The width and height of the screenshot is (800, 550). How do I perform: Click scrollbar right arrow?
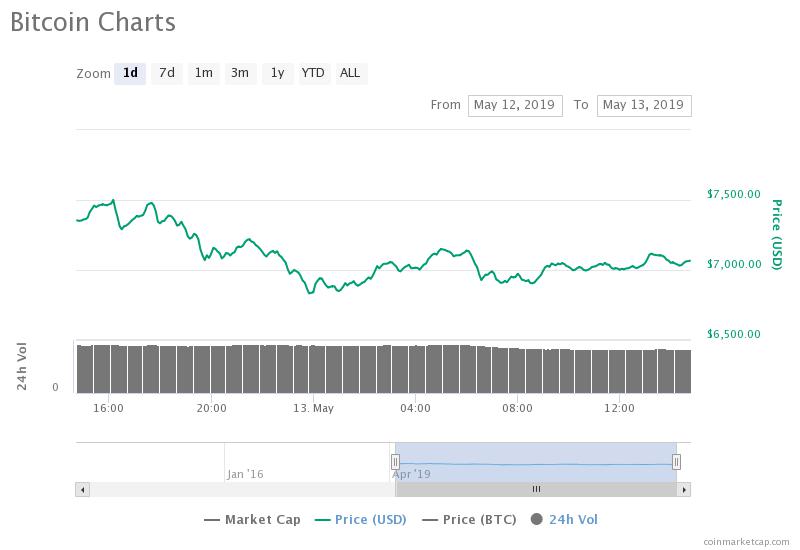pyautogui.click(x=684, y=489)
